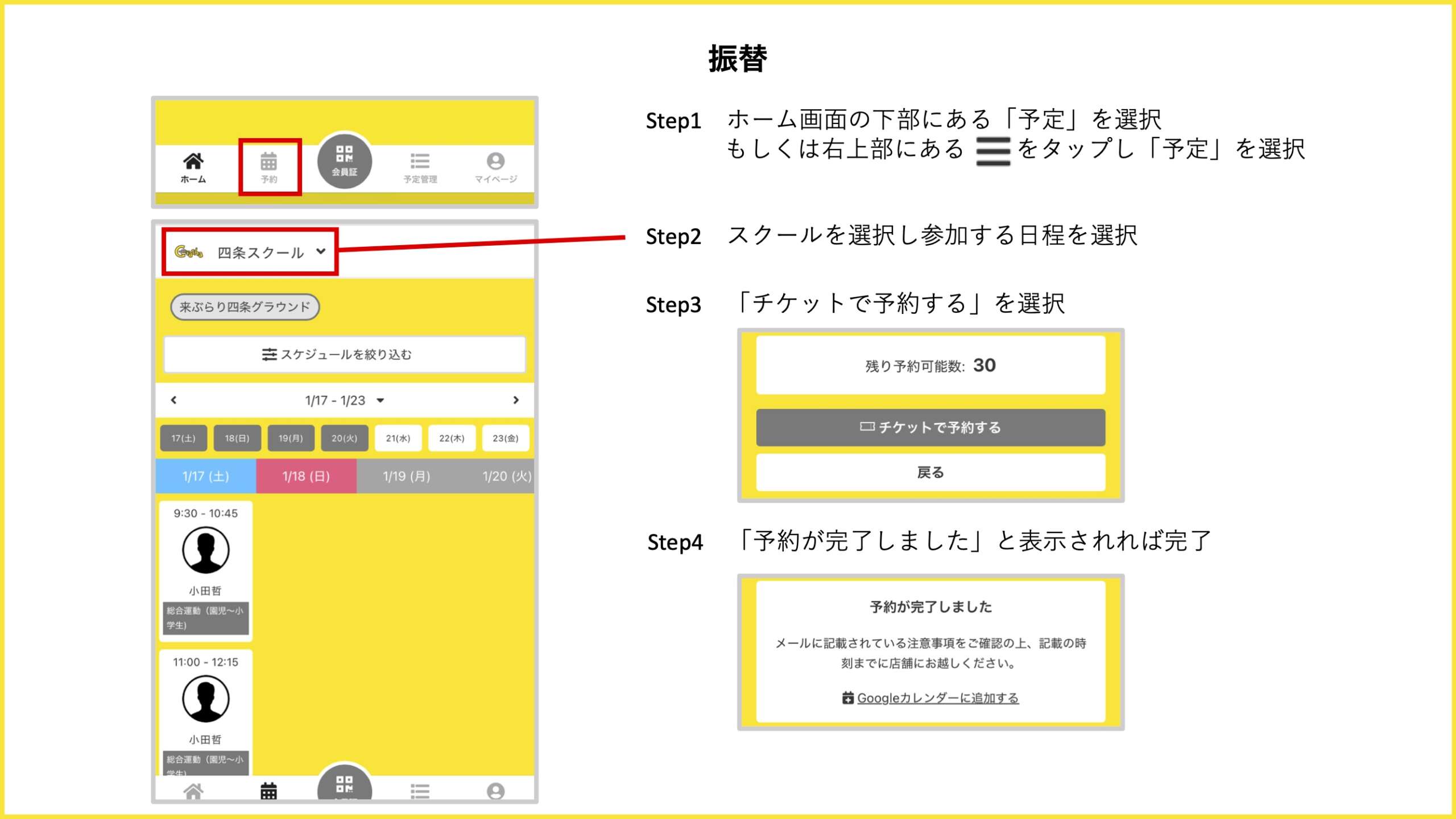Select the 21(水) day chip
The height and width of the screenshot is (819, 1456).
point(398,438)
